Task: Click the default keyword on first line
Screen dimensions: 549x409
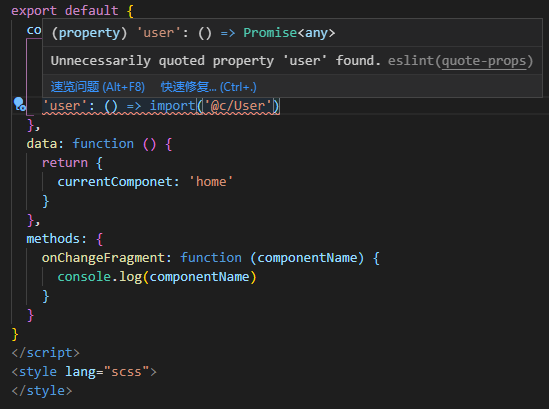Action: click(92, 11)
